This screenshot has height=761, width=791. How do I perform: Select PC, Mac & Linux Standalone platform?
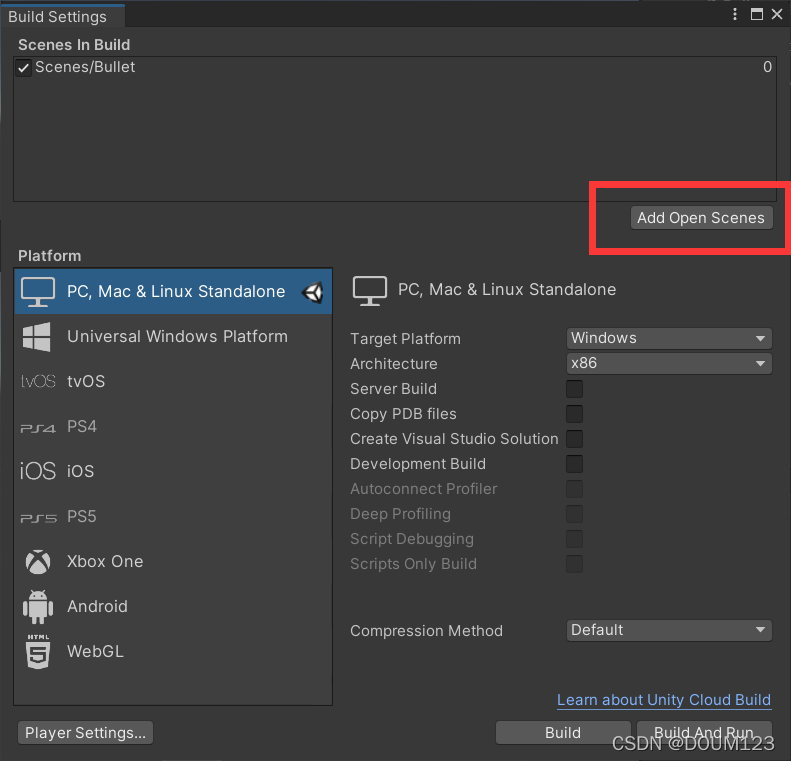coord(173,291)
